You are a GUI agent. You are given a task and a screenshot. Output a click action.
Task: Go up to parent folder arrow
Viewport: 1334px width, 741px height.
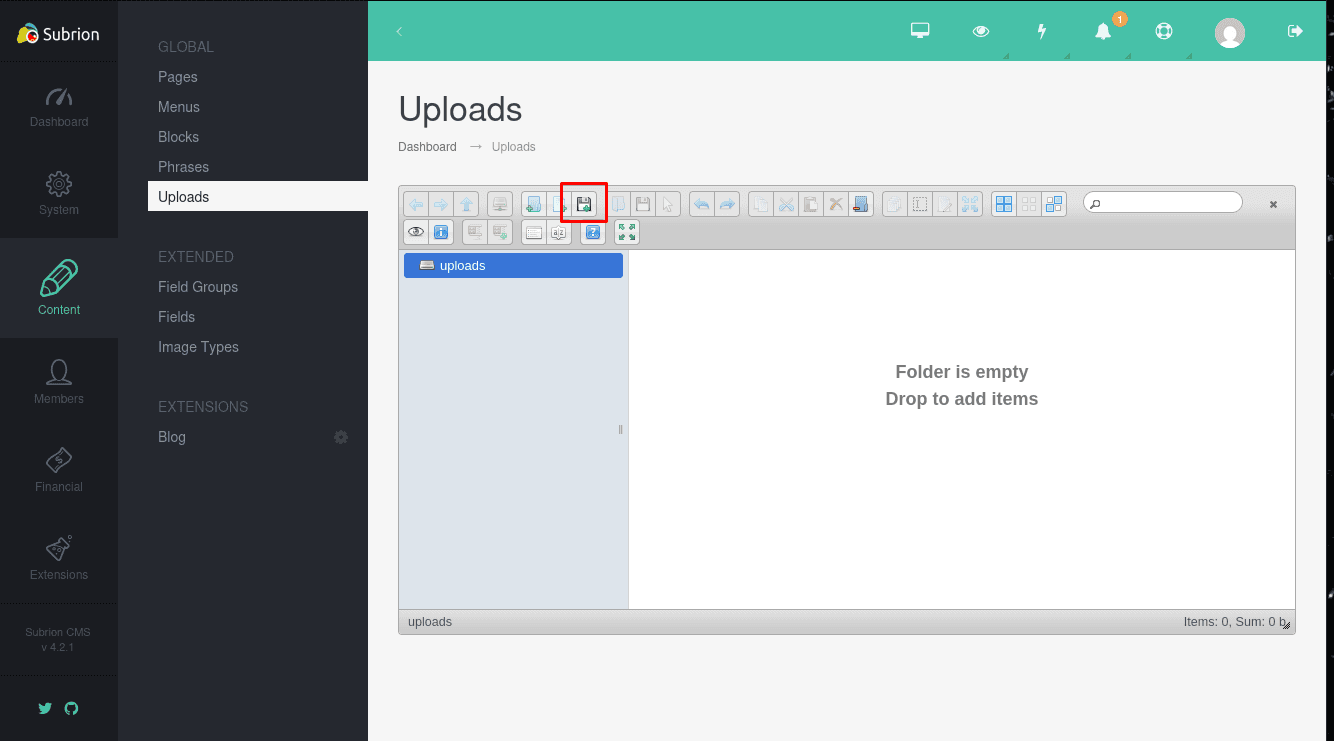(x=466, y=204)
